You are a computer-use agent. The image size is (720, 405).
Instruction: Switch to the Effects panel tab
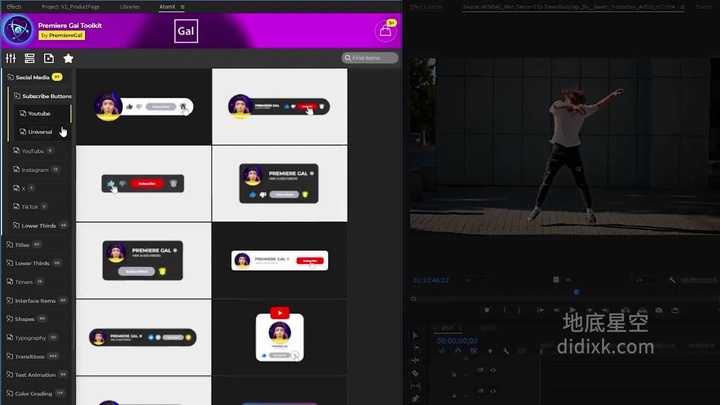tap(14, 6)
